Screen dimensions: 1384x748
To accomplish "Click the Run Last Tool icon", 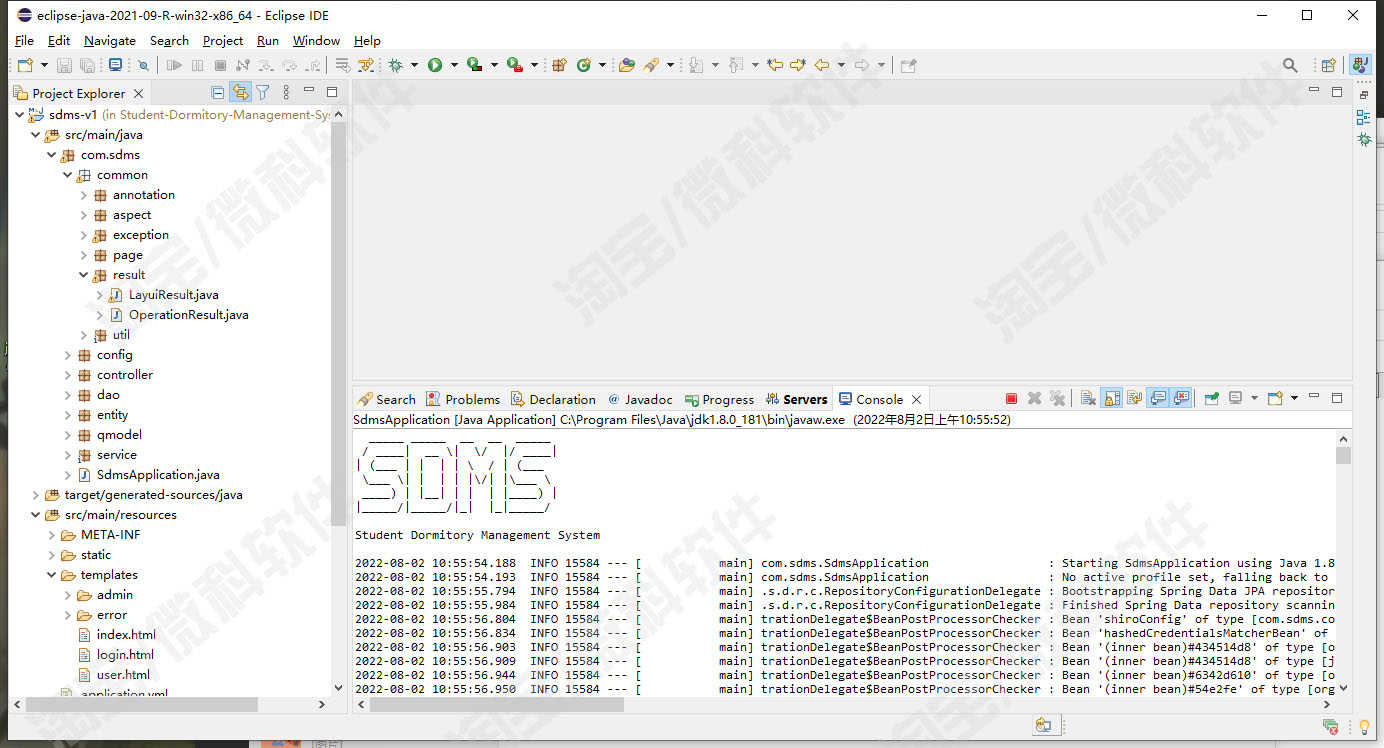I will pos(515,65).
